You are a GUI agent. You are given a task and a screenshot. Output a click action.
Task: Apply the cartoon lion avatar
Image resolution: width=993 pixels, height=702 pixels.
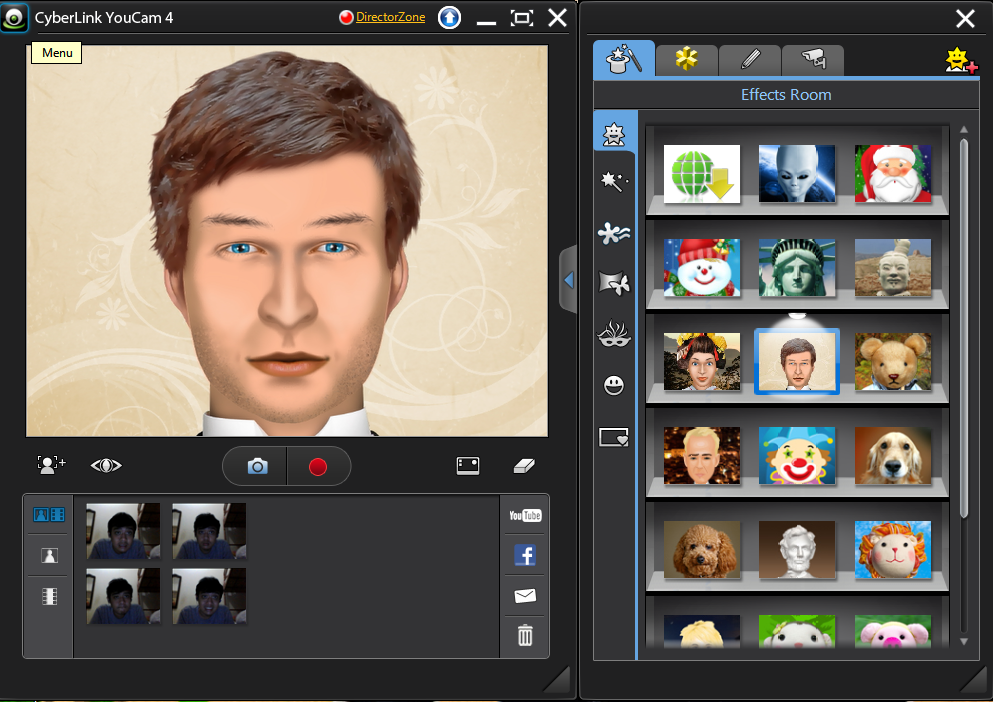click(x=893, y=549)
